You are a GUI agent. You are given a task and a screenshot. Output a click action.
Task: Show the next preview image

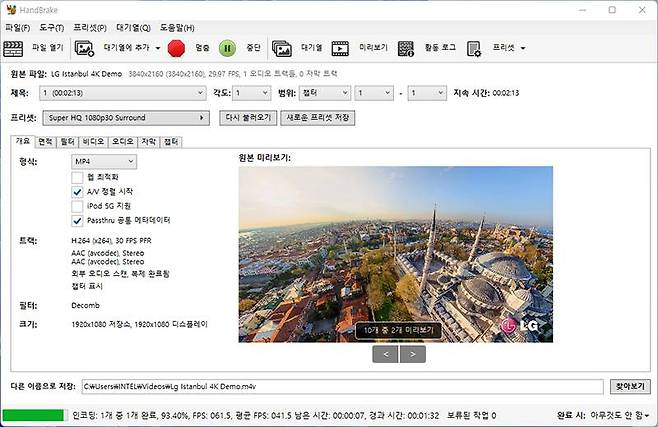tap(413, 354)
